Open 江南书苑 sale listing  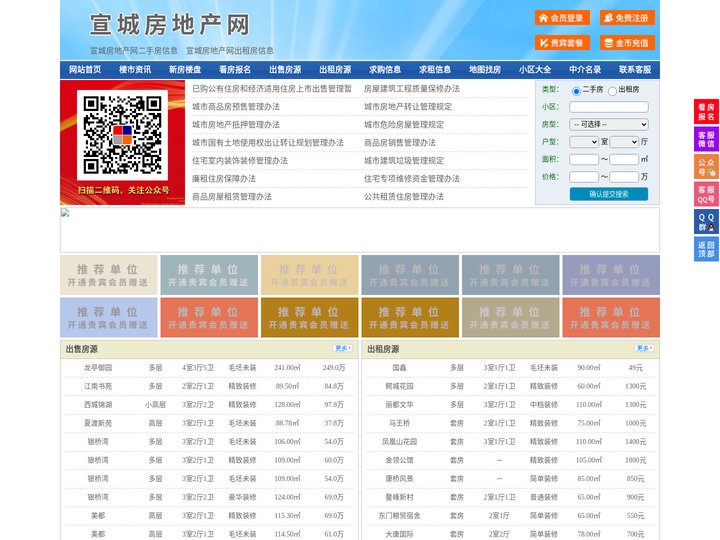click(98, 386)
